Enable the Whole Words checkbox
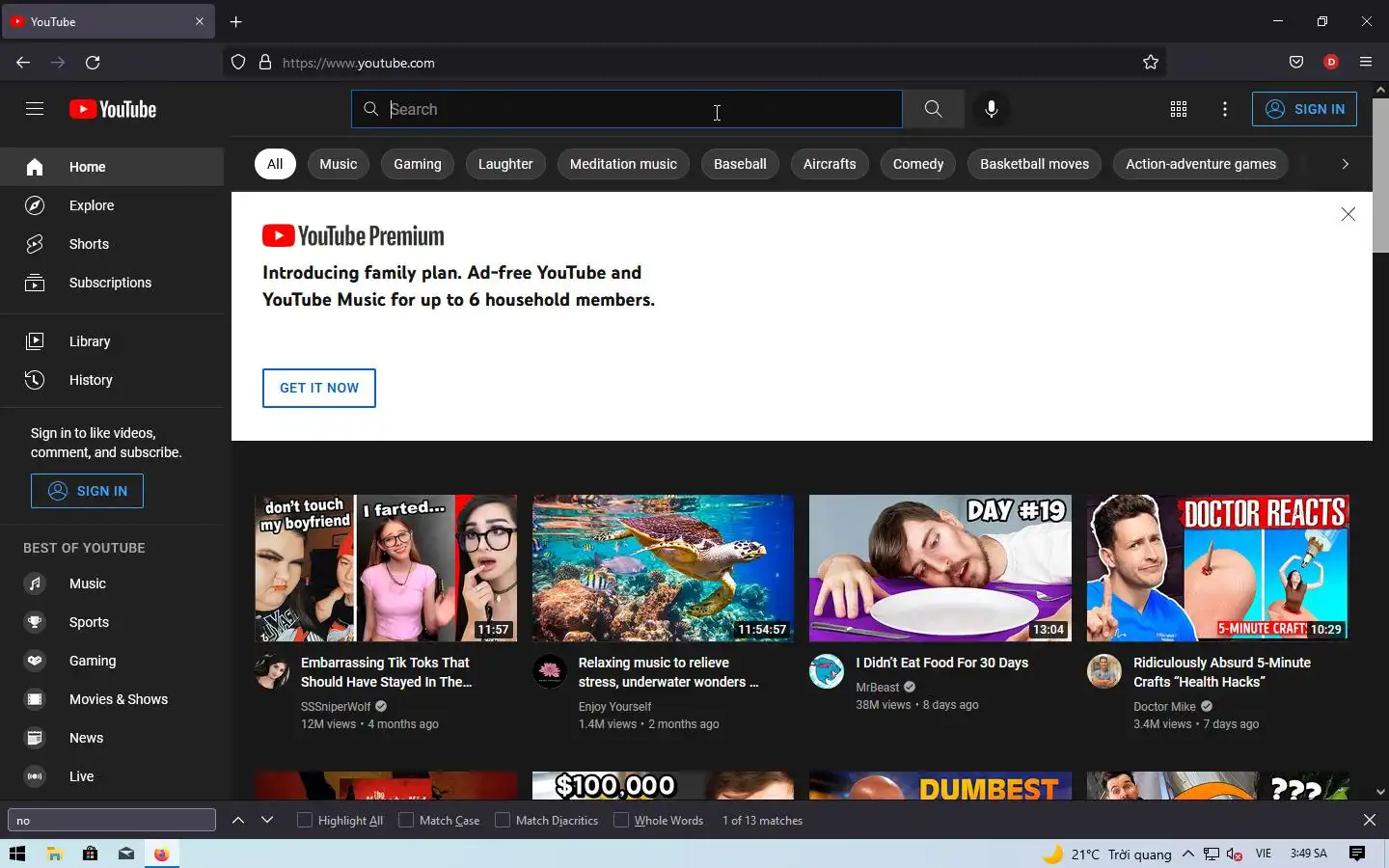The width and height of the screenshot is (1389, 868). [x=621, y=821]
